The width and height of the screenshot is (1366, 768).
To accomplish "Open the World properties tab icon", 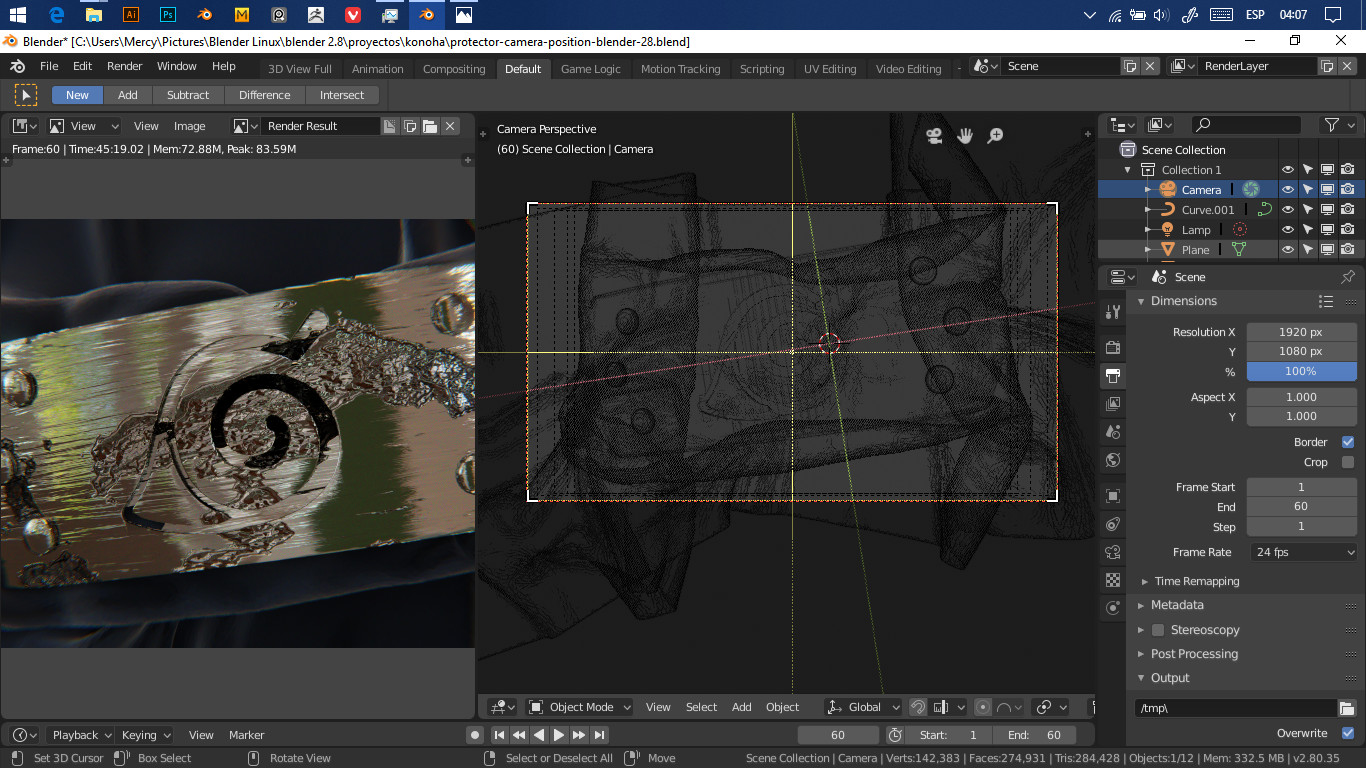I will 1113,461.
